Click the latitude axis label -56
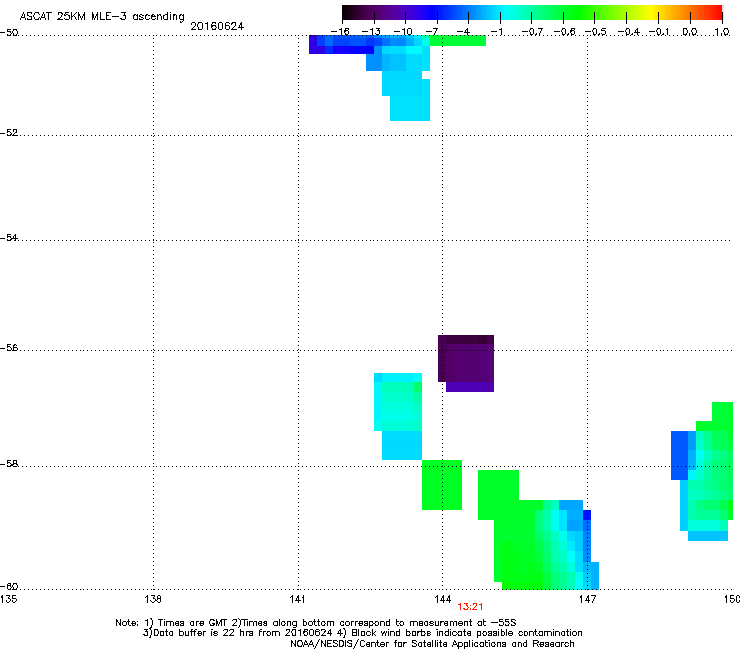Screen dimensions: 740x650 tap(9, 347)
